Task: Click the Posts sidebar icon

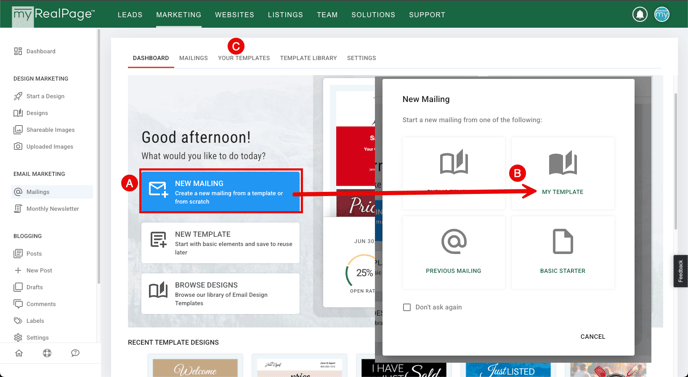Action: tap(18, 254)
